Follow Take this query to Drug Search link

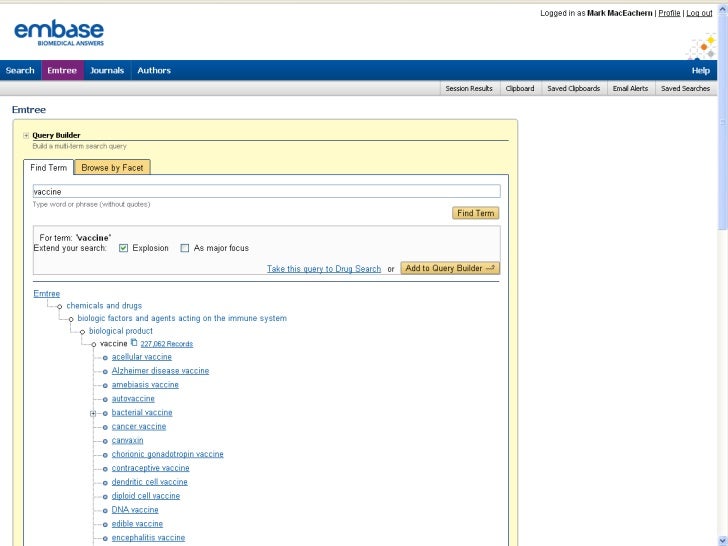pyautogui.click(x=324, y=269)
